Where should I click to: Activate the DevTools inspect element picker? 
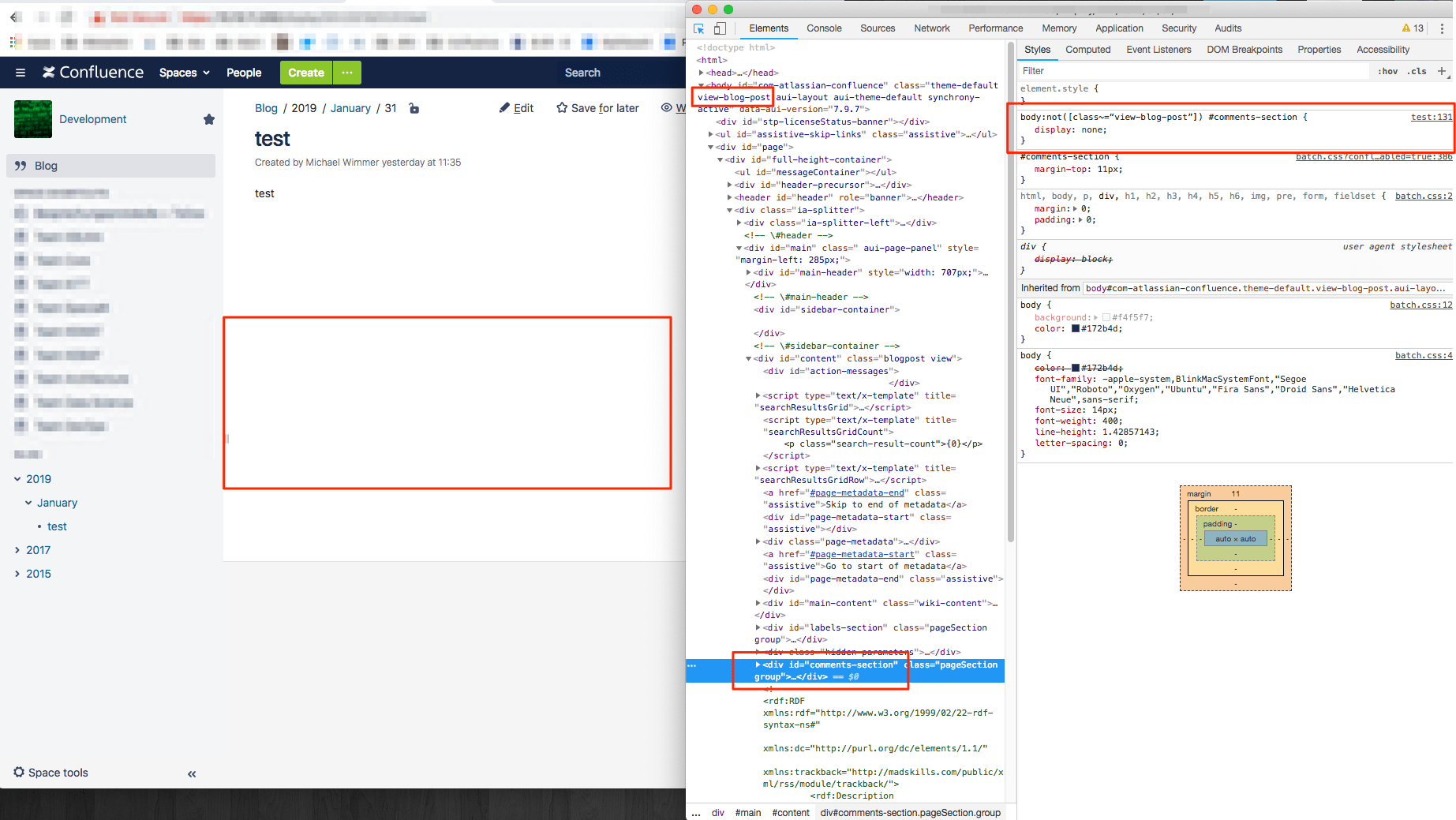coord(698,28)
